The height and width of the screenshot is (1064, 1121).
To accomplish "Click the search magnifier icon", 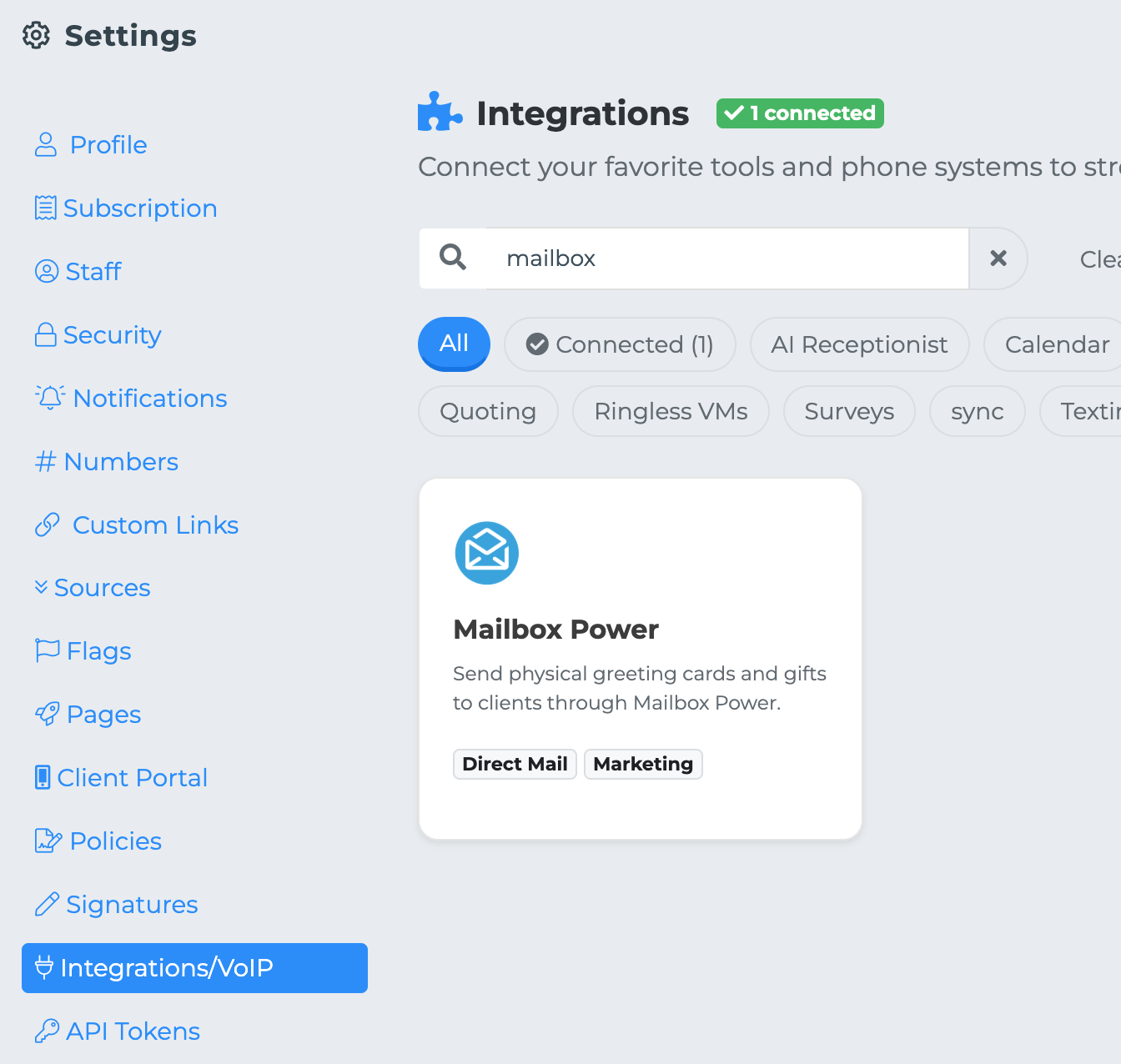I will click(453, 258).
